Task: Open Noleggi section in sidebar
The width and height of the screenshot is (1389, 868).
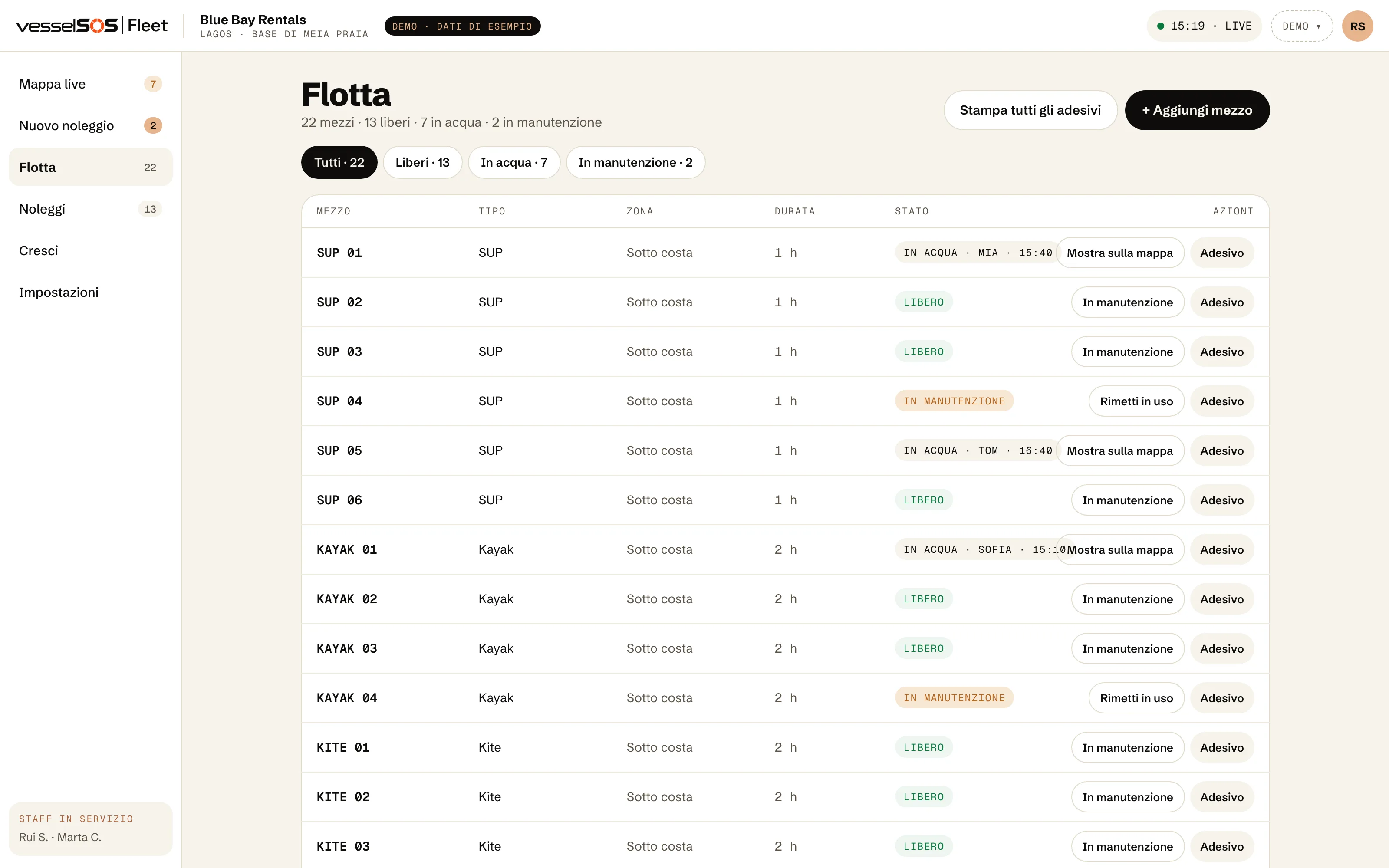Action: tap(91, 209)
